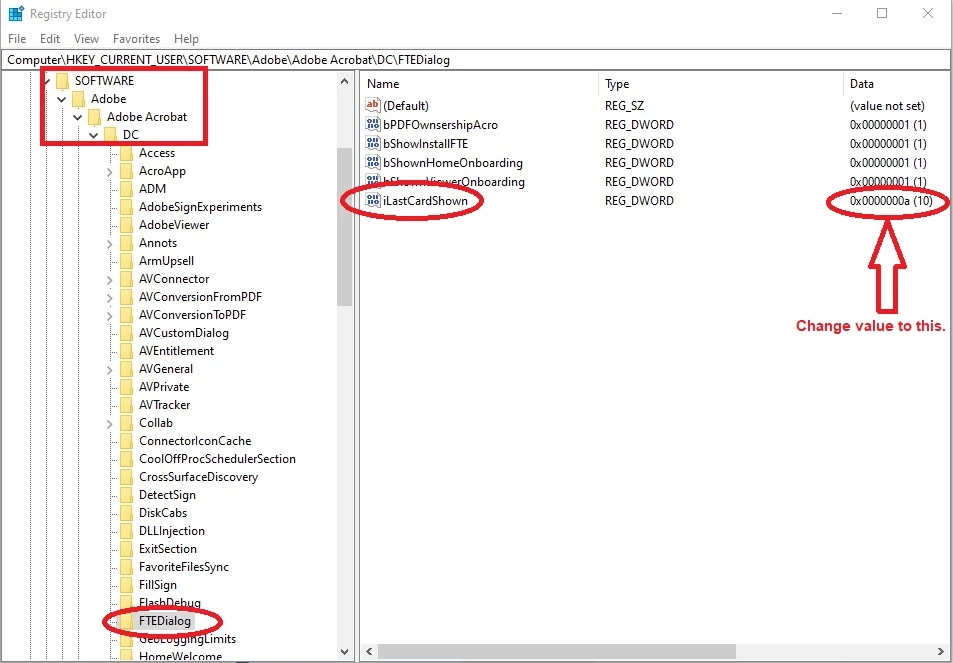Screen dimensions: 953x663
Task: Collapse the DC tree node
Action: click(94, 135)
